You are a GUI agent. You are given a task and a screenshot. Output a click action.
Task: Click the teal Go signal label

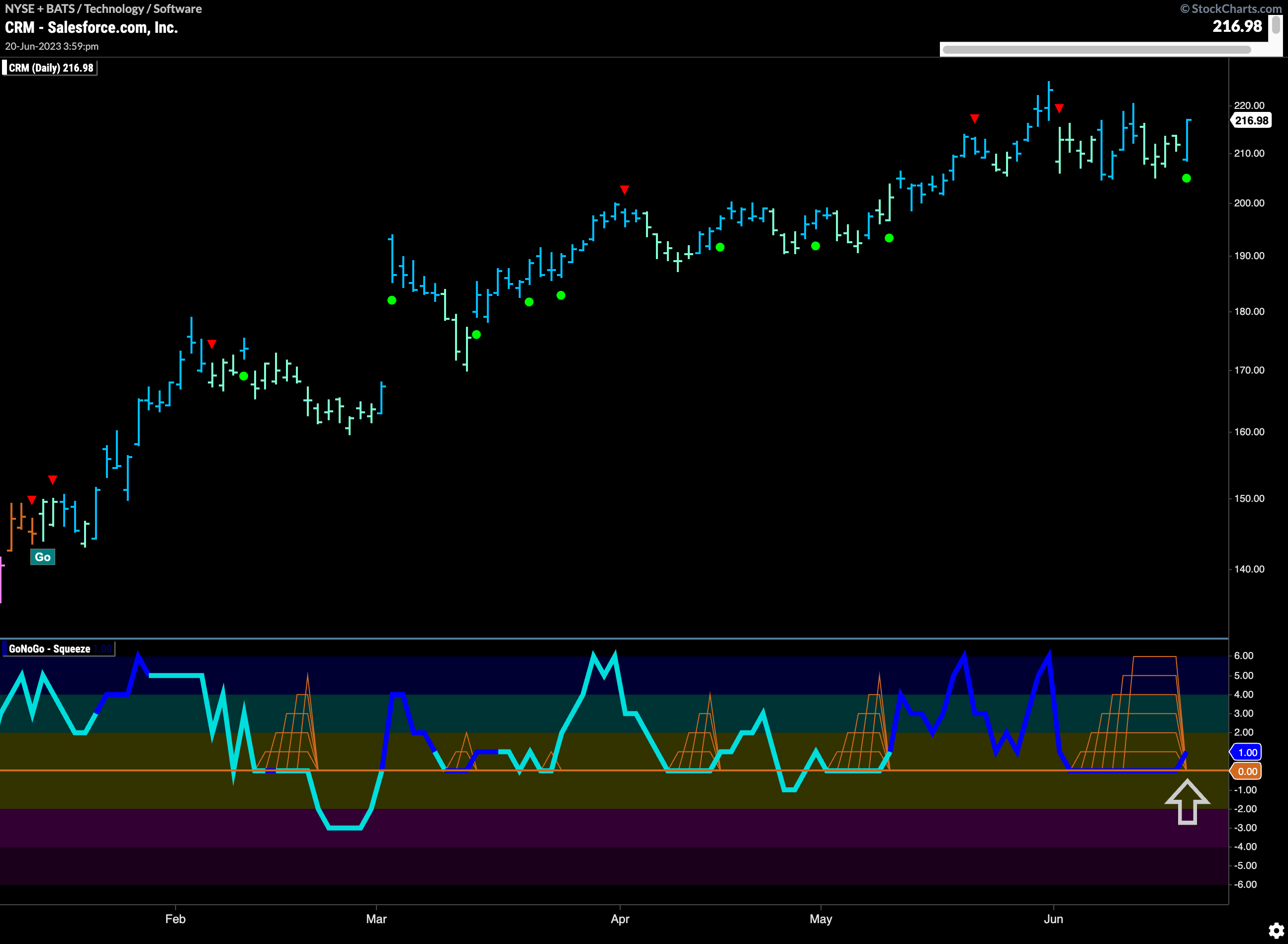[43, 557]
